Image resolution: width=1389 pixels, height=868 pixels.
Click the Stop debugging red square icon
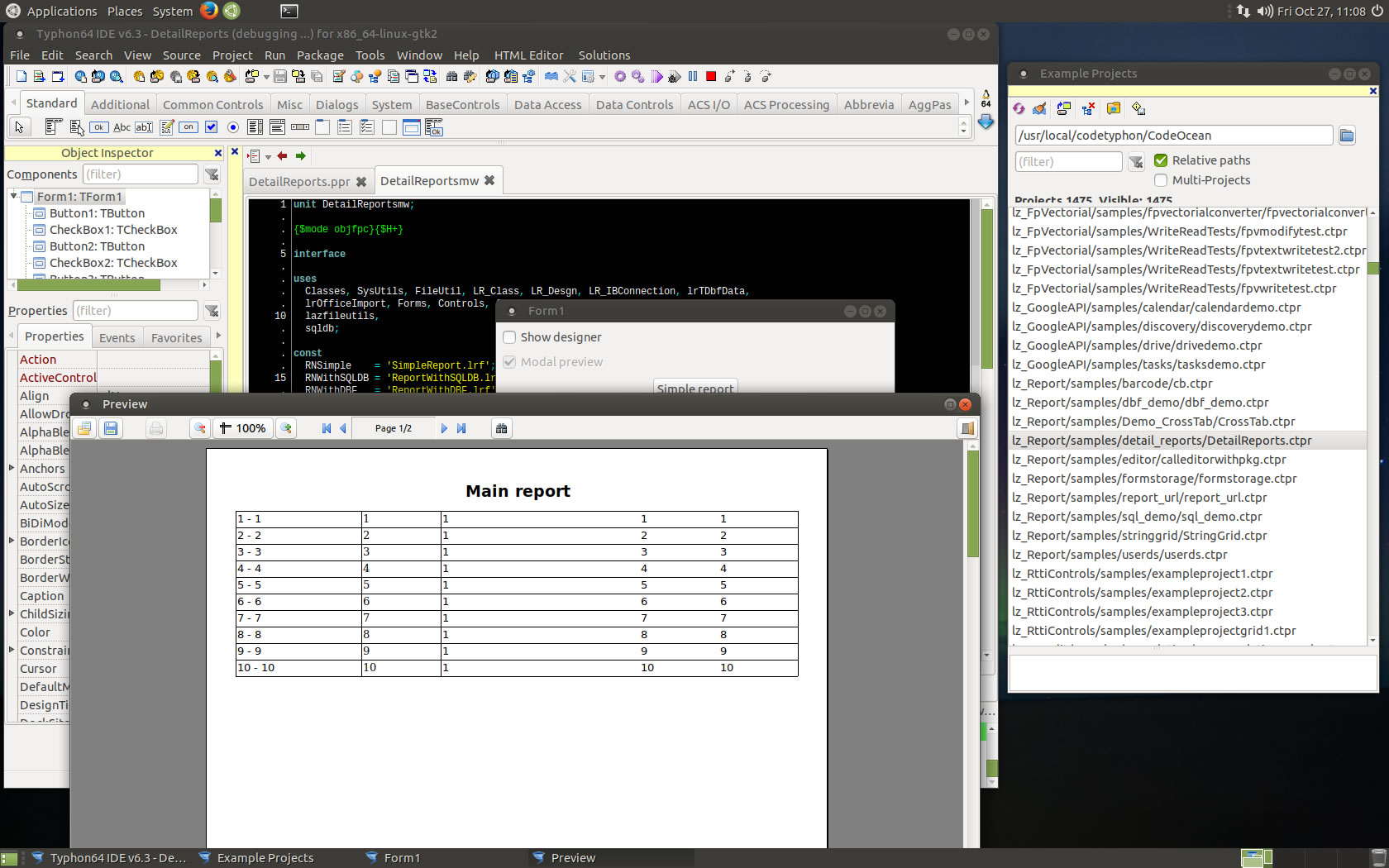[710, 77]
